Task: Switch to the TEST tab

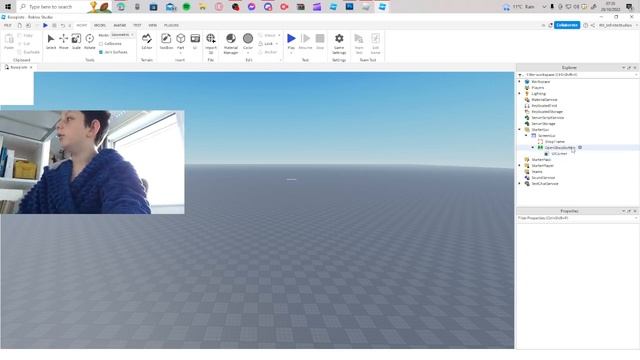Action: [x=137, y=25]
